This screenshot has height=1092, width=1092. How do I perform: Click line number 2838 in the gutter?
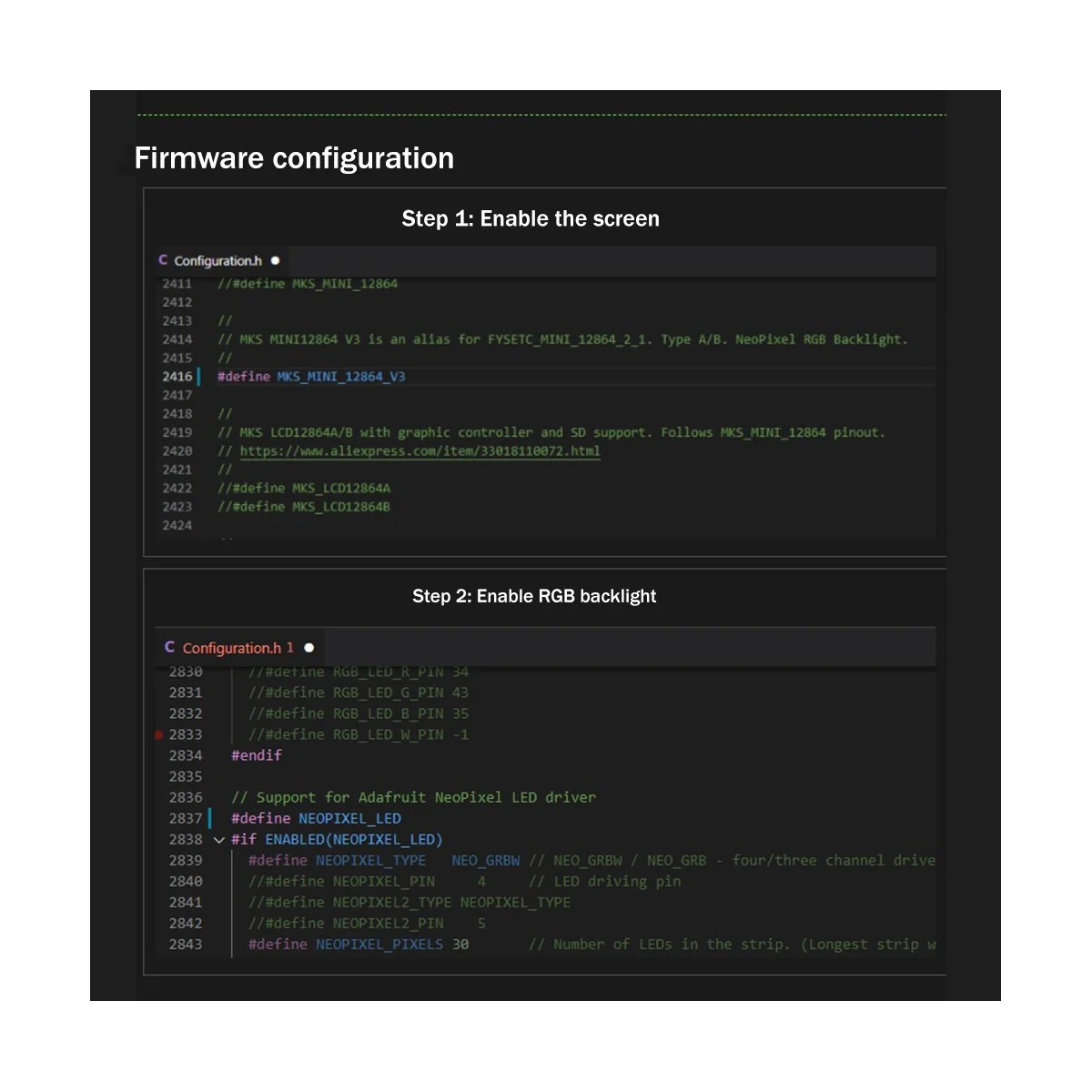(x=186, y=839)
